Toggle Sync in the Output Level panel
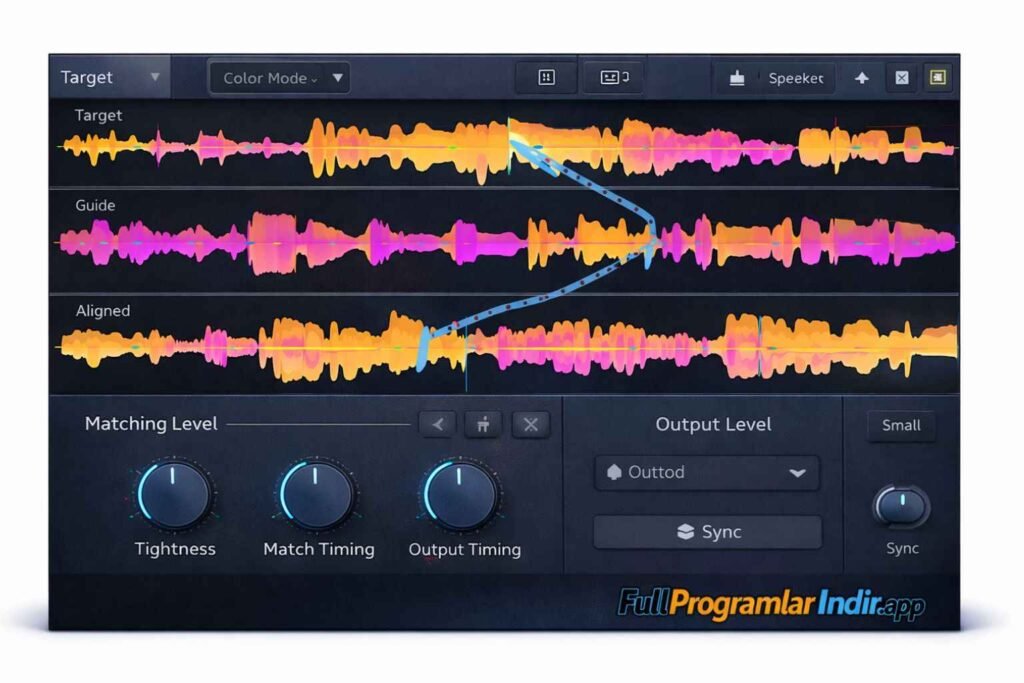The image size is (1024, 683). pos(707,532)
